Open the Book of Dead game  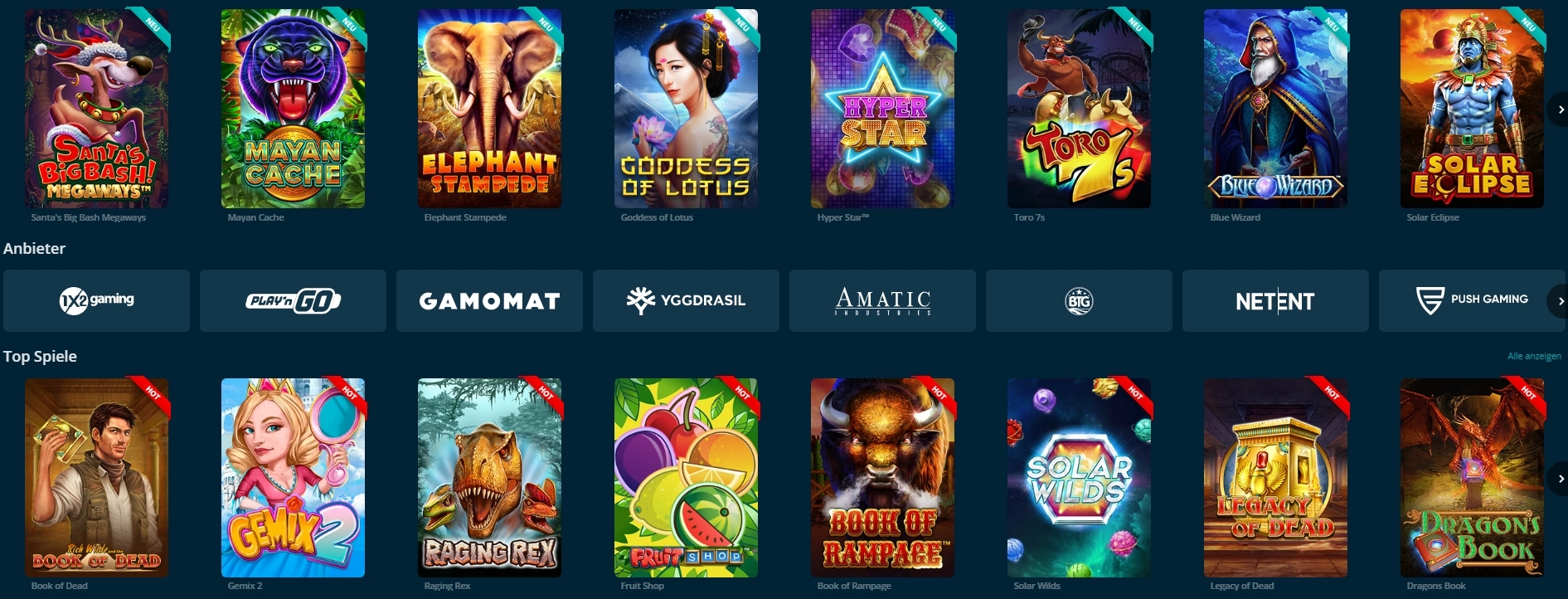pyautogui.click(x=97, y=478)
